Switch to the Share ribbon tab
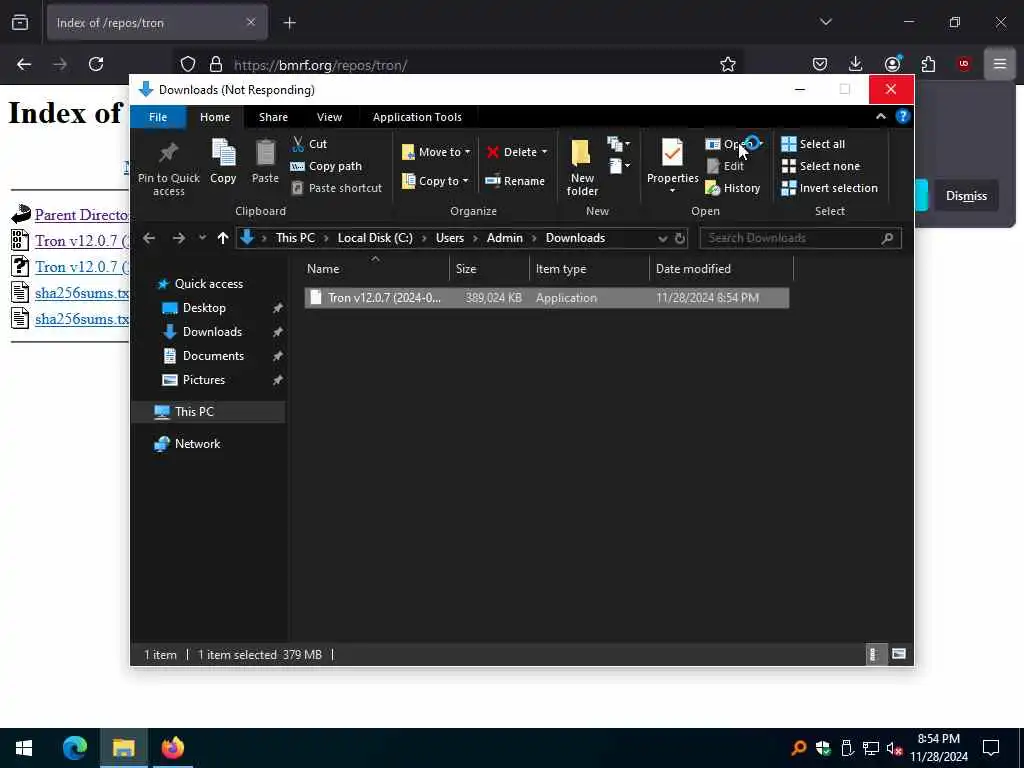The image size is (1024, 768). click(x=273, y=117)
